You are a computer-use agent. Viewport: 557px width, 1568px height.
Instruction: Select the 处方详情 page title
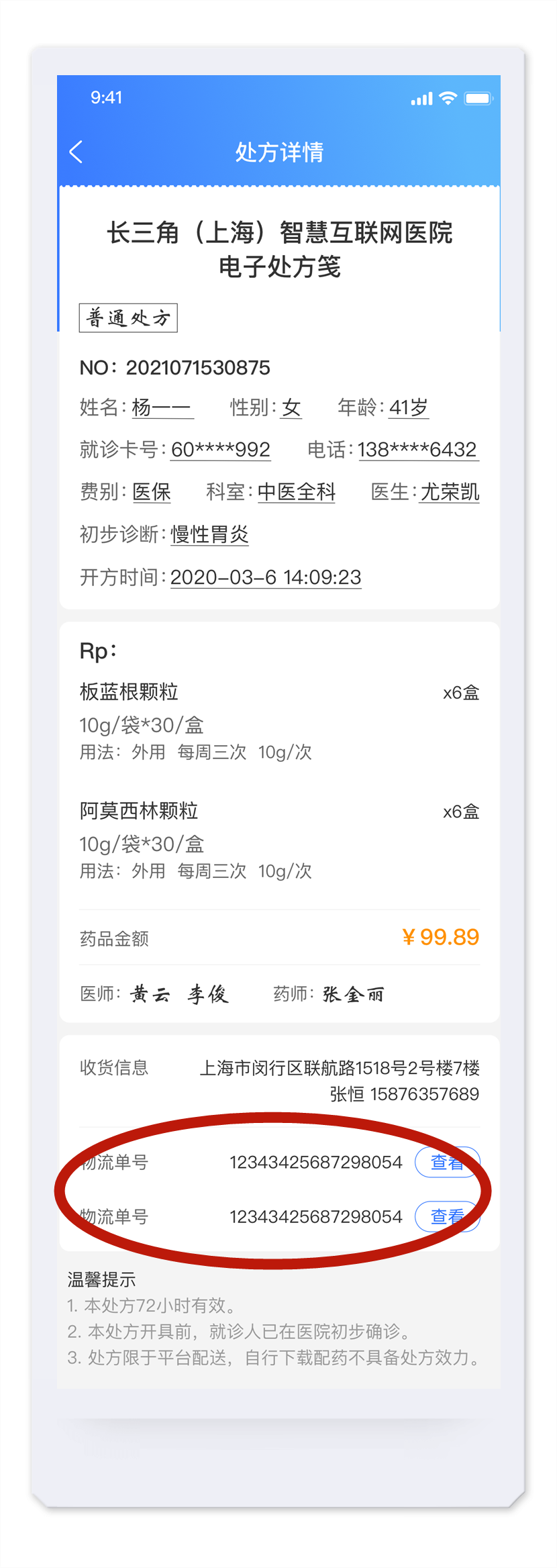[x=279, y=152]
